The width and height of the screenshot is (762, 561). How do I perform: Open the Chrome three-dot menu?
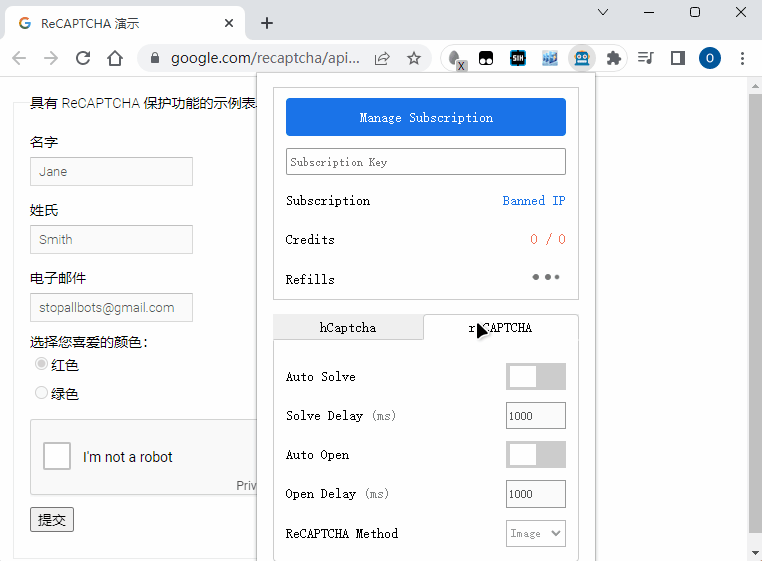(742, 58)
